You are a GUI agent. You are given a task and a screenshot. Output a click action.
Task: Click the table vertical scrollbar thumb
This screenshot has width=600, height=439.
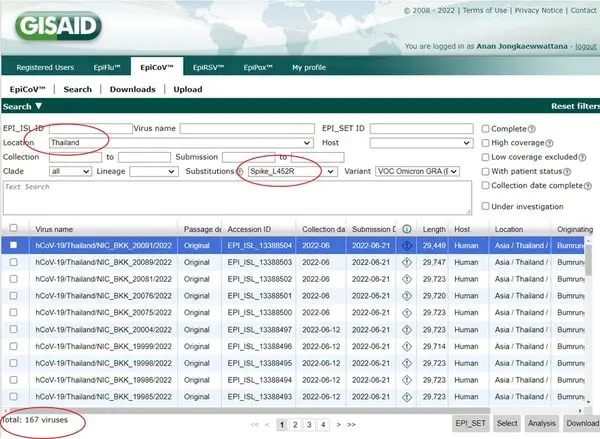pos(588,258)
